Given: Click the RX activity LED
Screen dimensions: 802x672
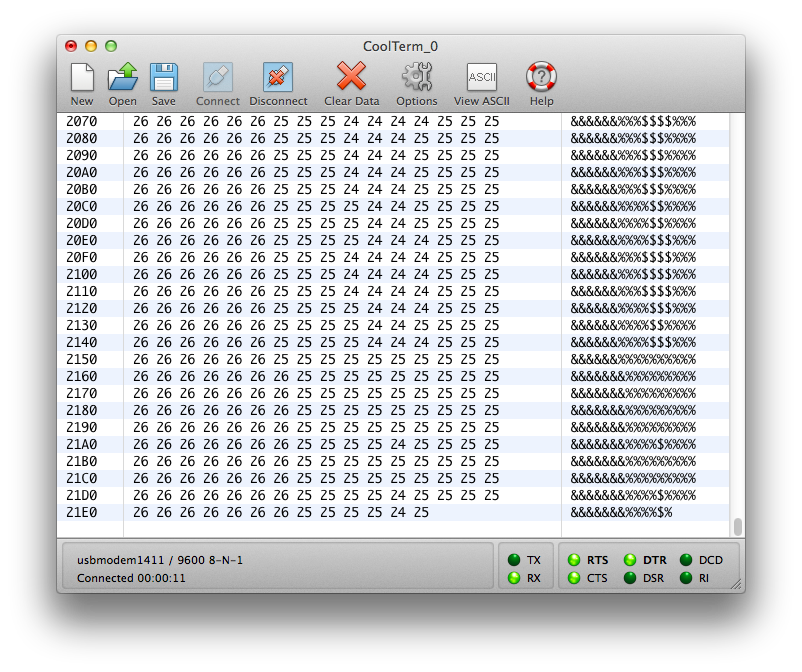Looking at the screenshot, I should tap(514, 578).
